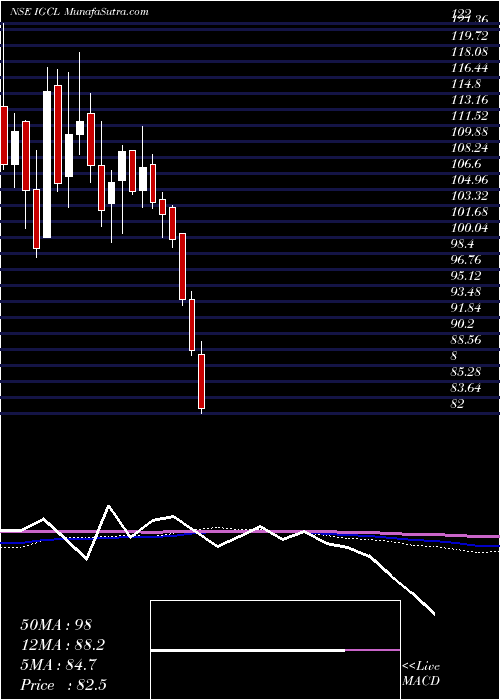Screen dimensions: 500x700
Task: Click the 95.12 price axis label
Action: click(x=466, y=276)
